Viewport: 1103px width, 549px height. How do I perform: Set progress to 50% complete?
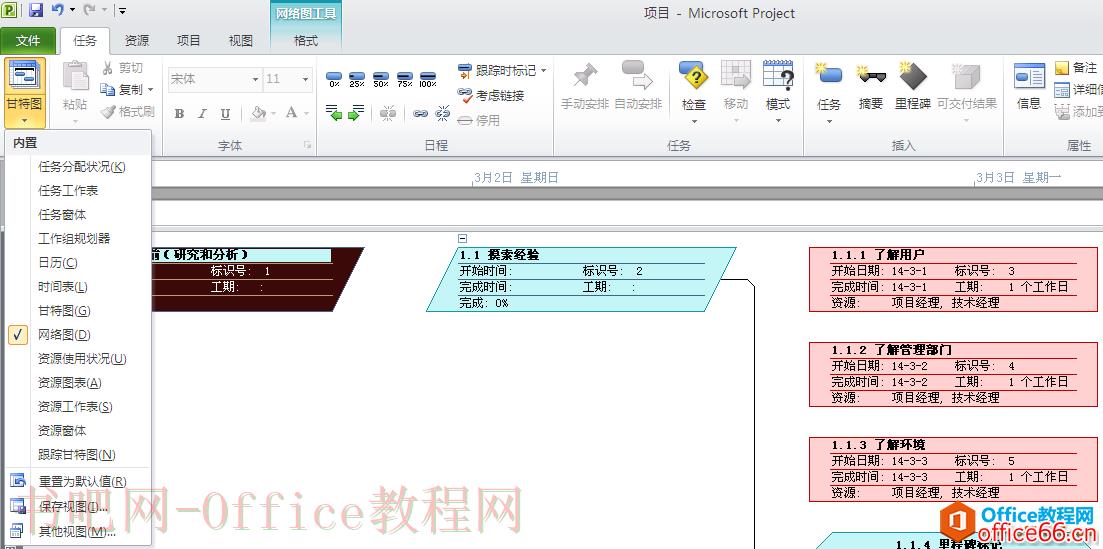click(381, 79)
